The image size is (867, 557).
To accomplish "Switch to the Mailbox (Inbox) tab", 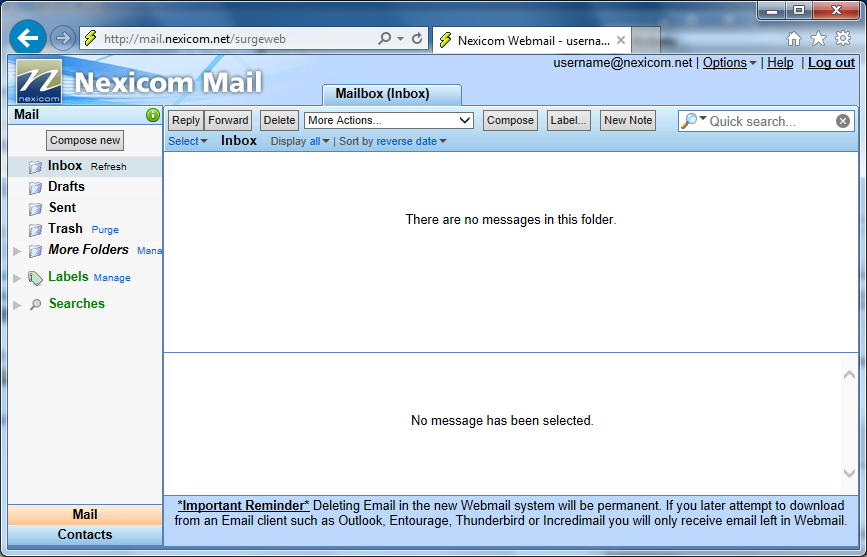I will click(x=392, y=94).
